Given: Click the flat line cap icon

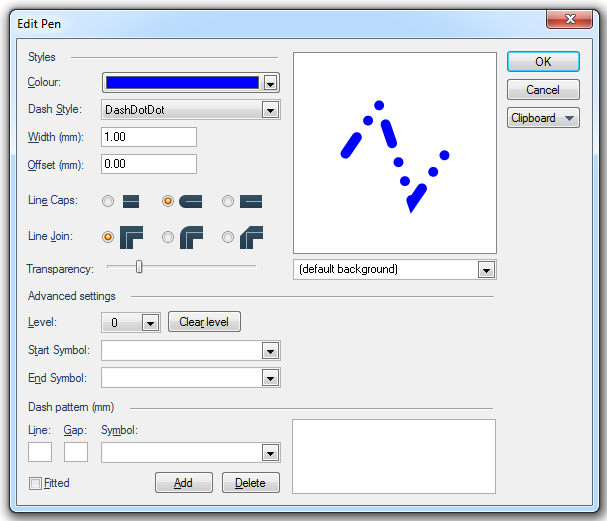Looking at the screenshot, I should 131,201.
